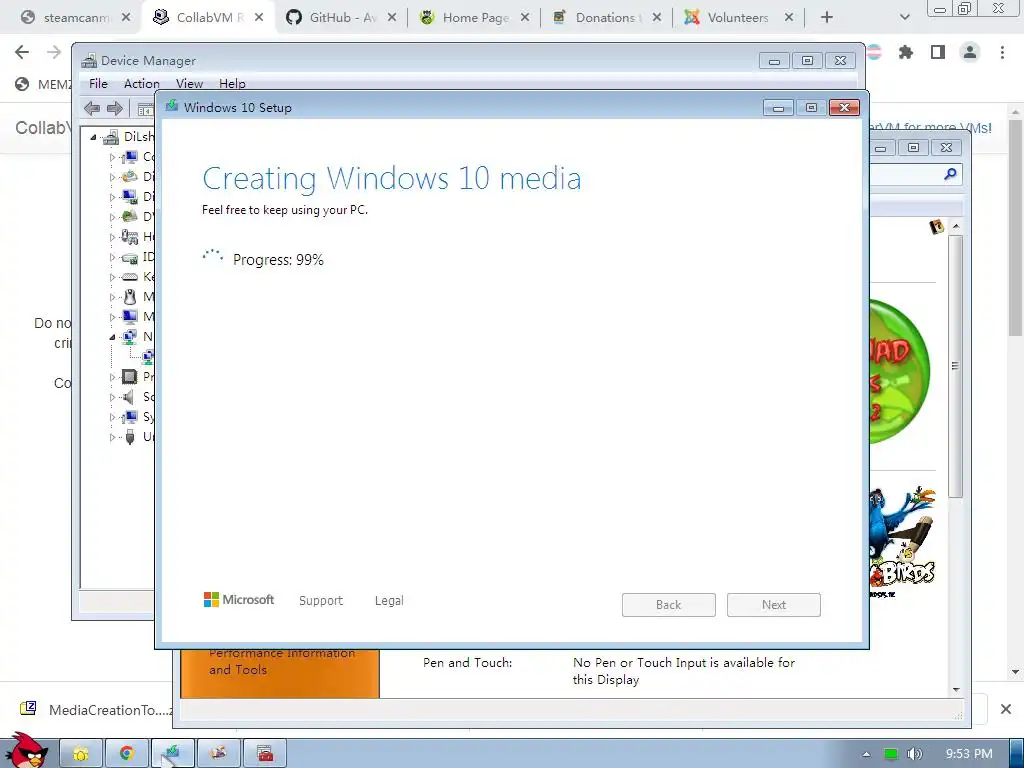Open File menu in Device Manager
The image size is (1024, 768).
point(98,84)
